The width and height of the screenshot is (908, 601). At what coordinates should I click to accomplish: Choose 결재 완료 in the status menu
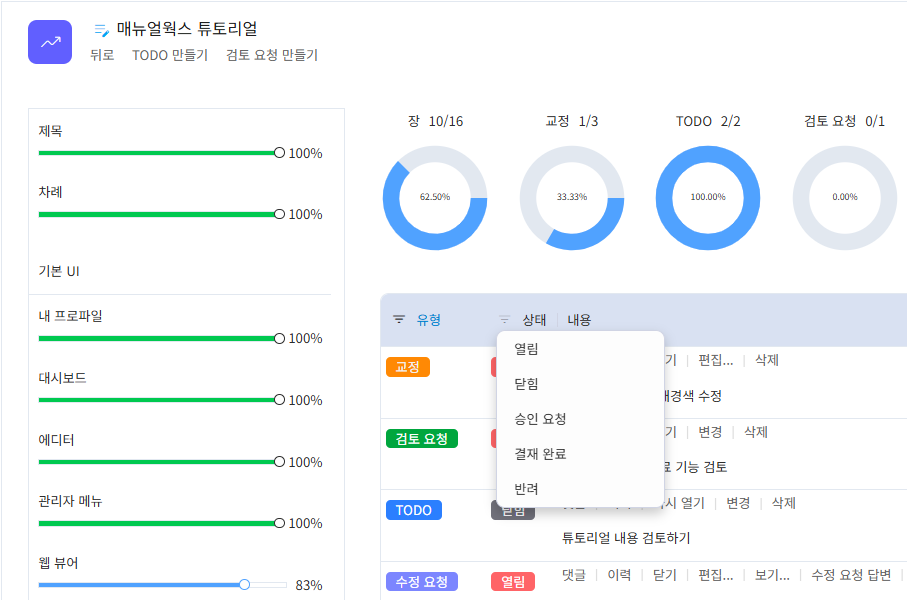(x=540, y=454)
